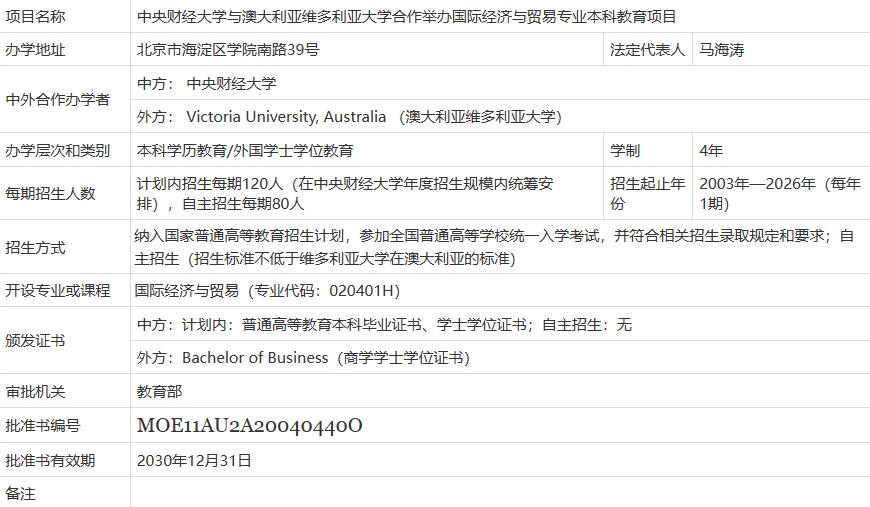Screen dimensions: 870x507
Task: Click 本科学历教育/外国学士学位教育 value
Action: [x=245, y=150]
